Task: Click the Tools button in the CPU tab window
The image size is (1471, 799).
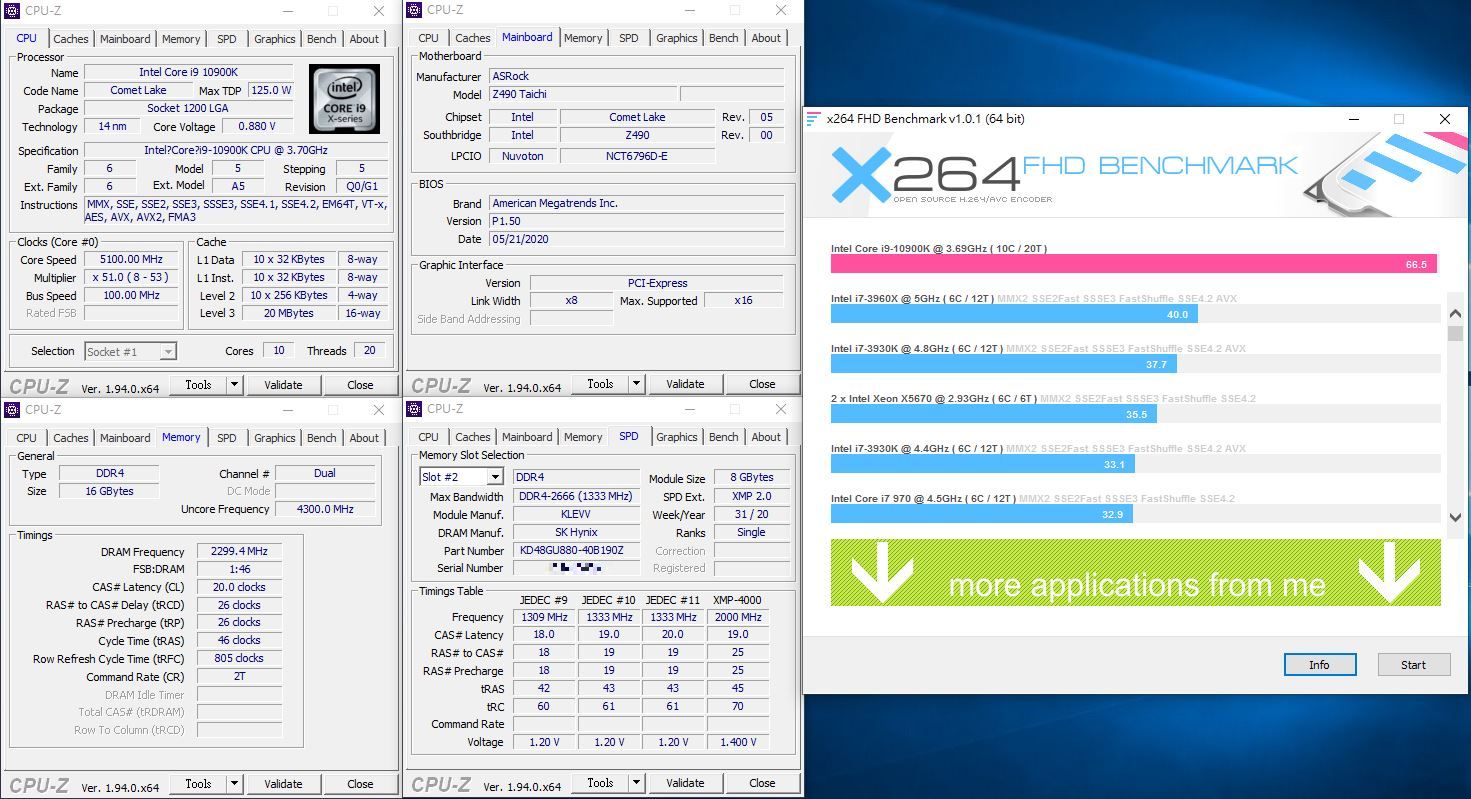Action: [198, 385]
